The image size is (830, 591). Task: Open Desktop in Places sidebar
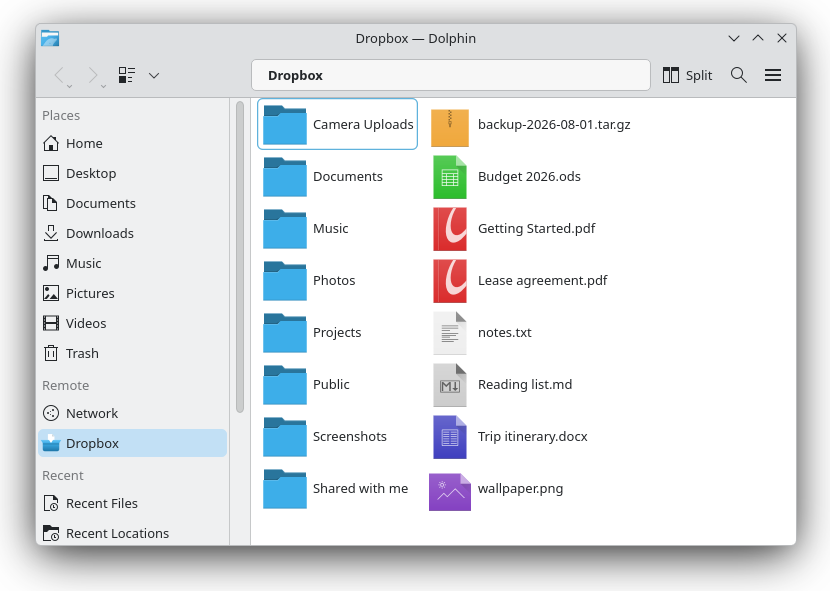[x=132, y=173]
